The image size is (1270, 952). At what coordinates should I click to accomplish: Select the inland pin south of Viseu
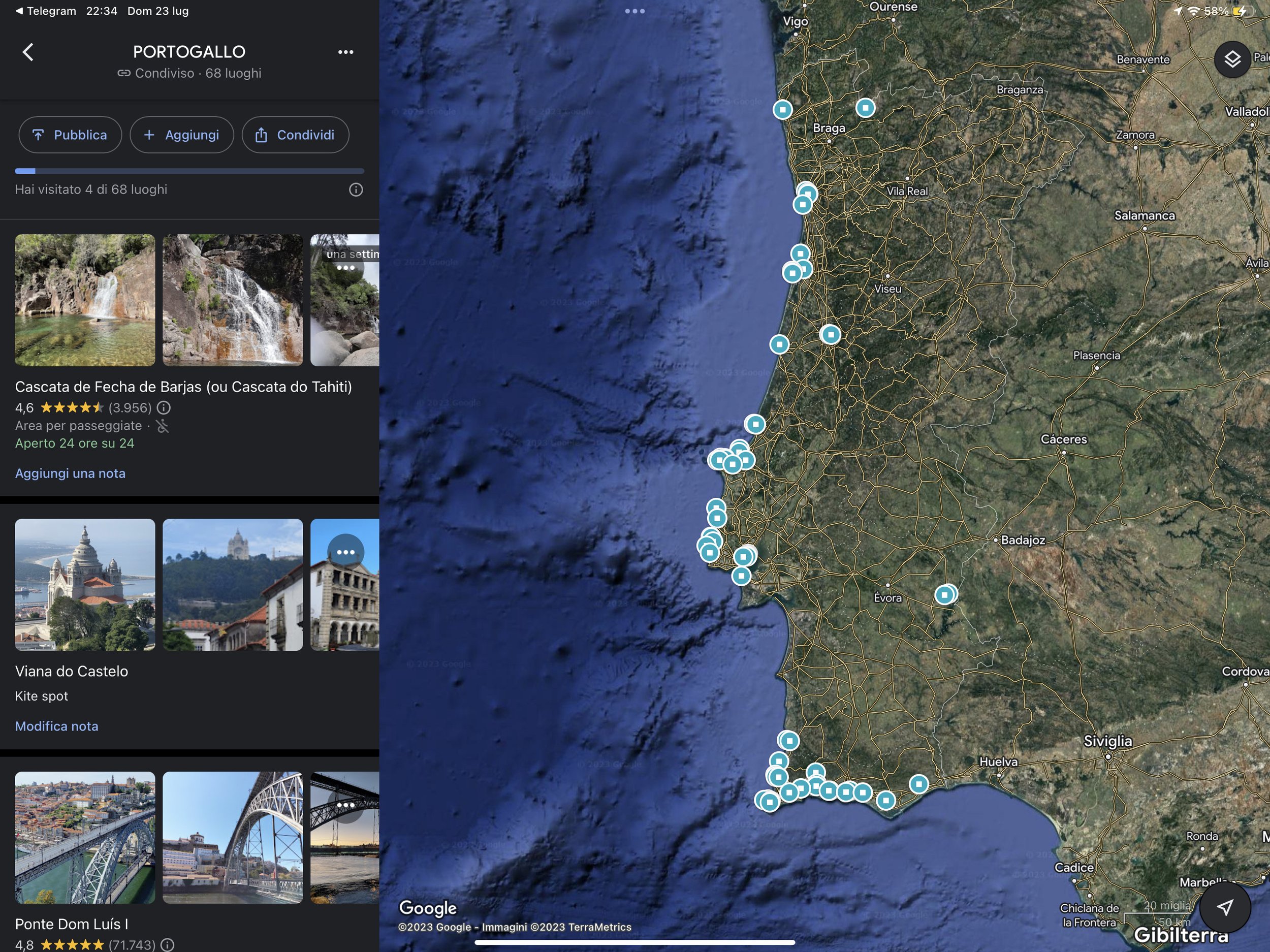(x=830, y=334)
